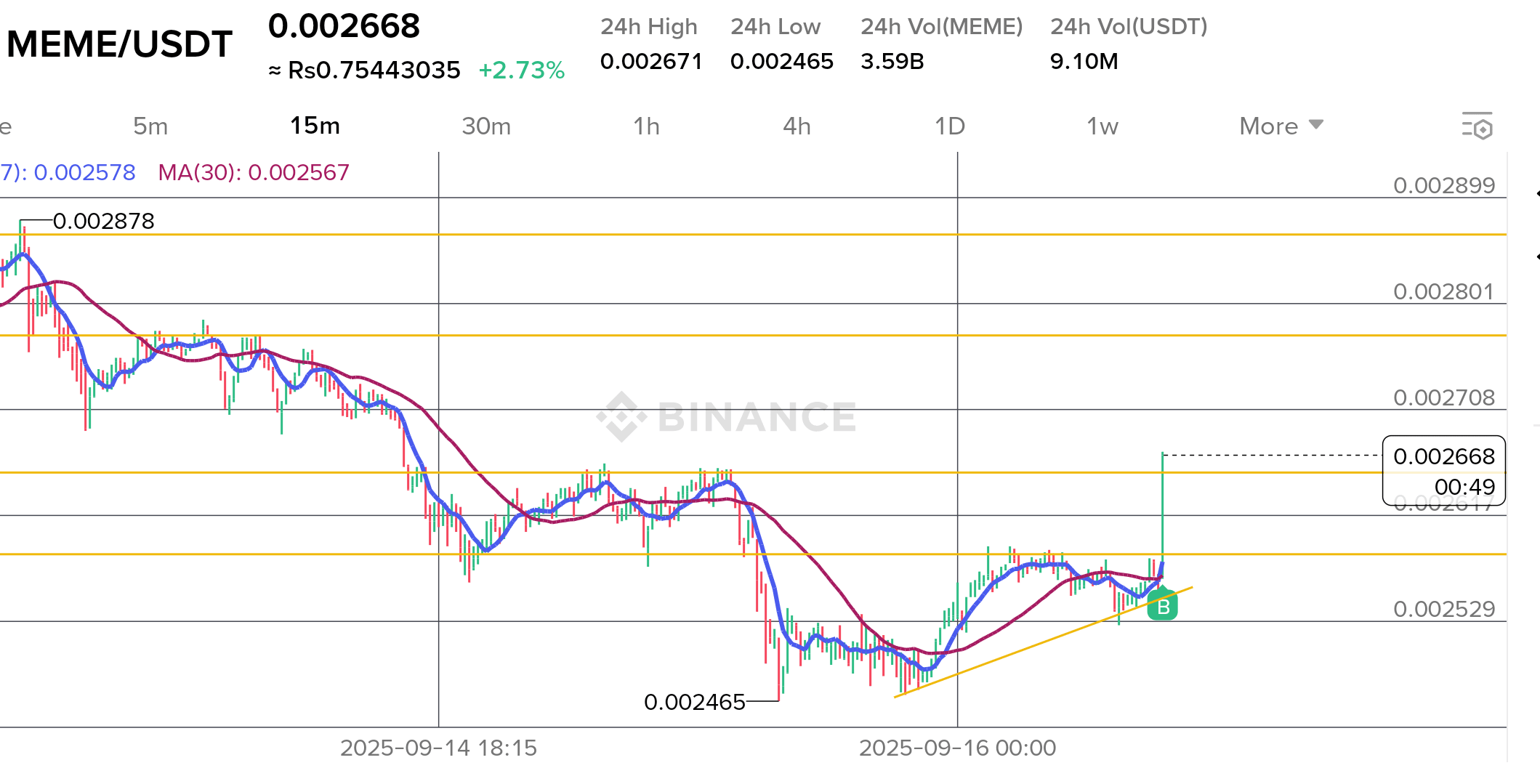Choose the 1h timeframe

(646, 126)
